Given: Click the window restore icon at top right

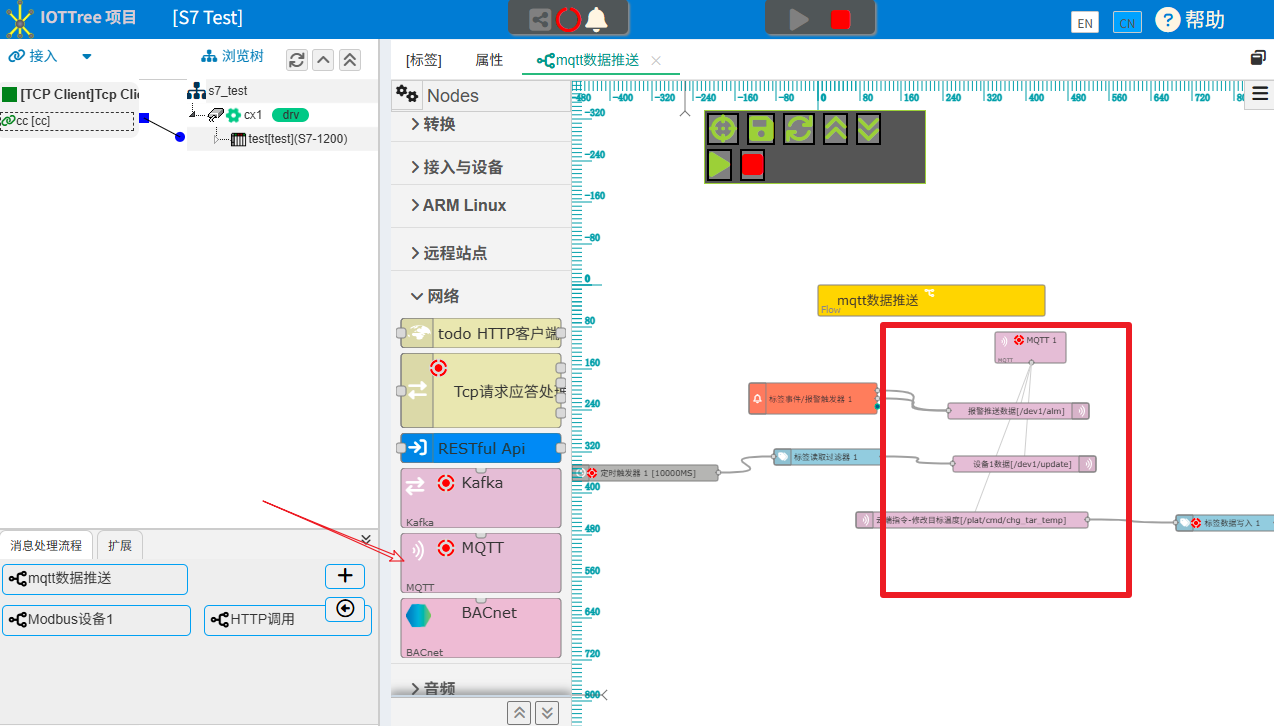Looking at the screenshot, I should [1258, 58].
